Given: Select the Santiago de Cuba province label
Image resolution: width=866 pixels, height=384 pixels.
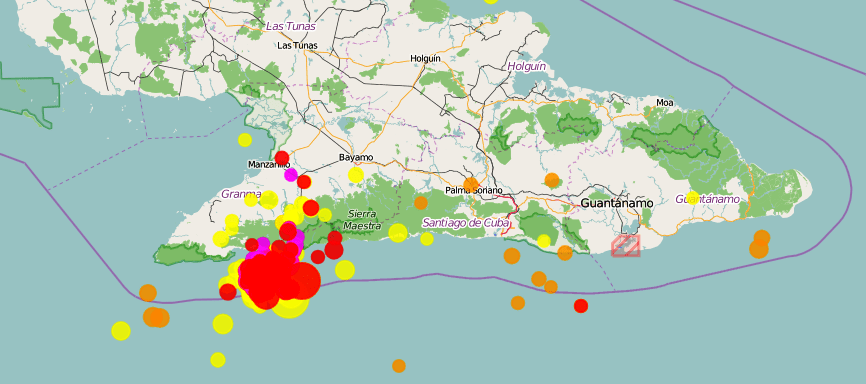Looking at the screenshot, I should tap(466, 223).
